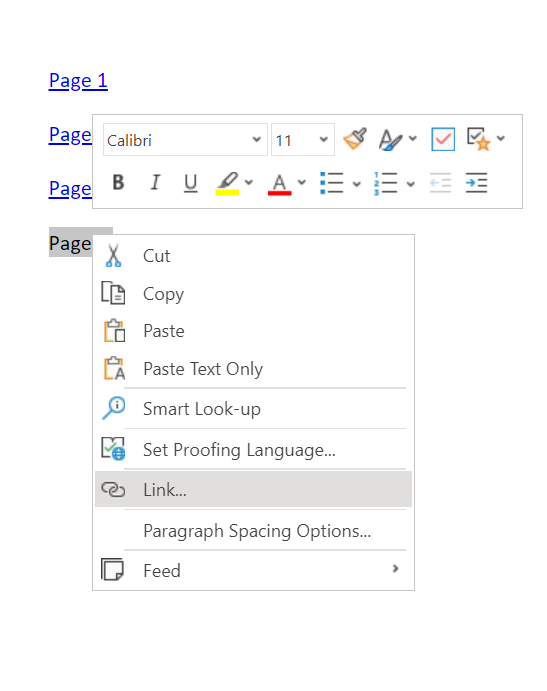The height and width of the screenshot is (691, 547).
Task: Expand the Feed submenu arrow
Action: pos(395,568)
